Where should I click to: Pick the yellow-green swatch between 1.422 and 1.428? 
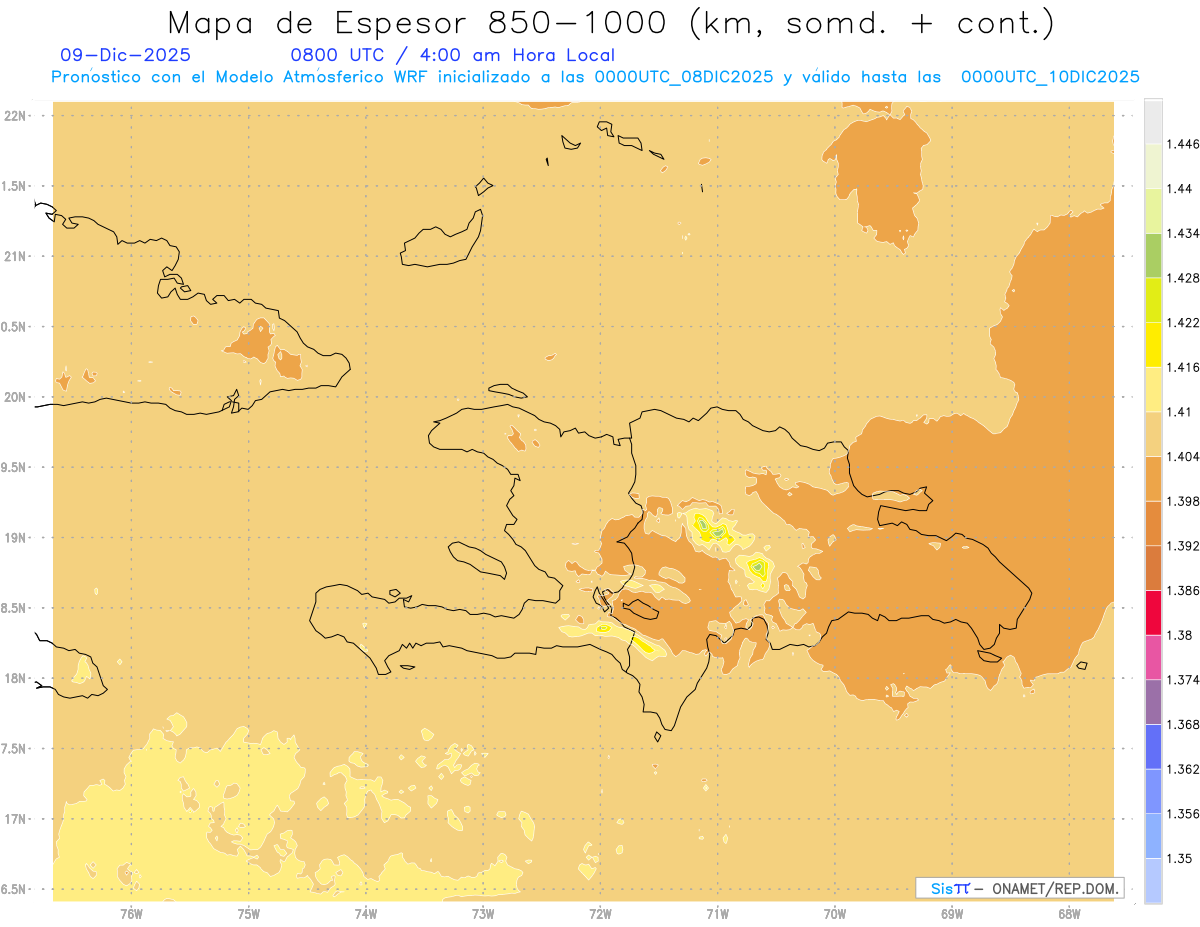(1153, 300)
